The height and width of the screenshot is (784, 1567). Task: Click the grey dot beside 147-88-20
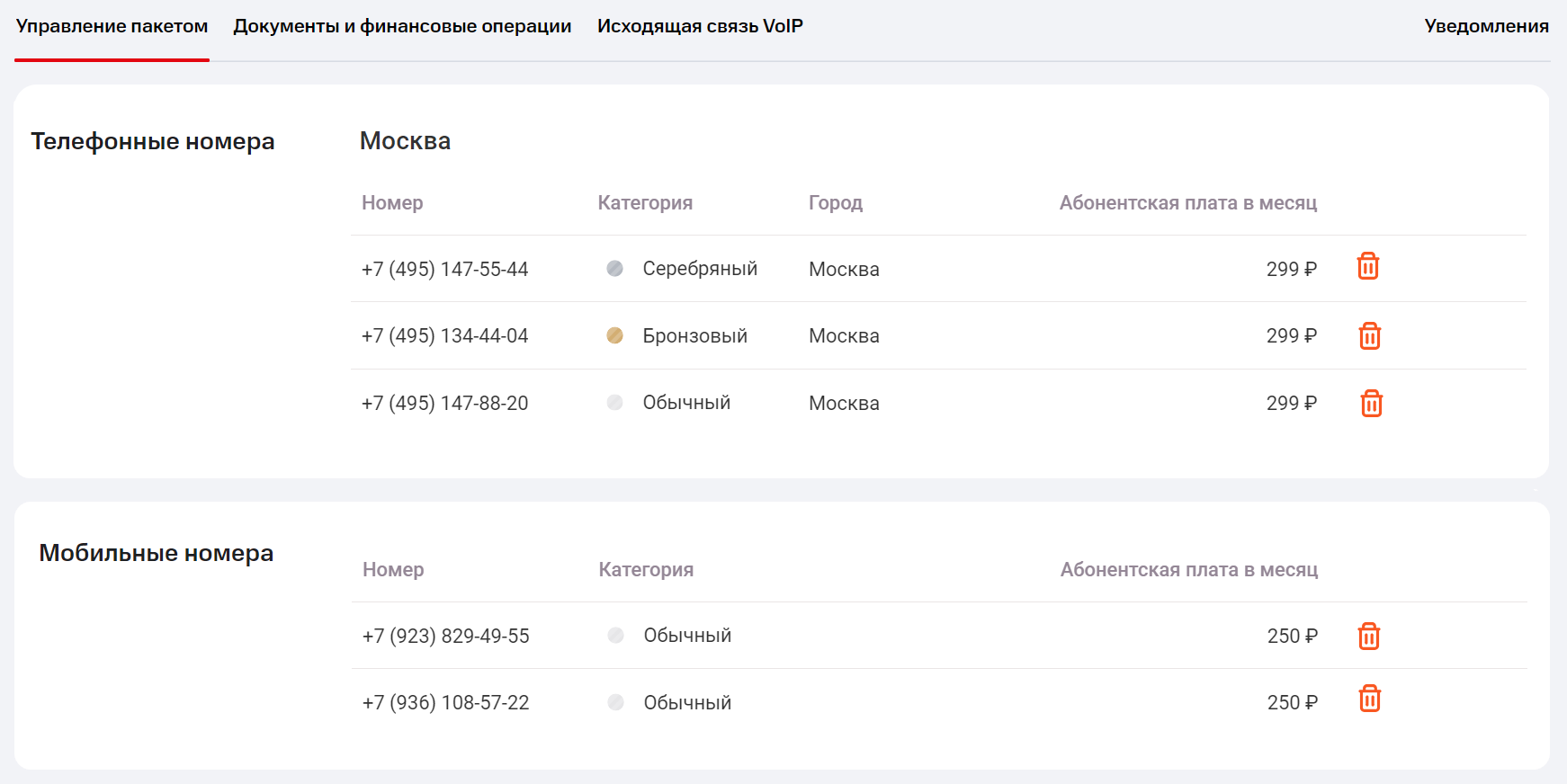point(615,403)
